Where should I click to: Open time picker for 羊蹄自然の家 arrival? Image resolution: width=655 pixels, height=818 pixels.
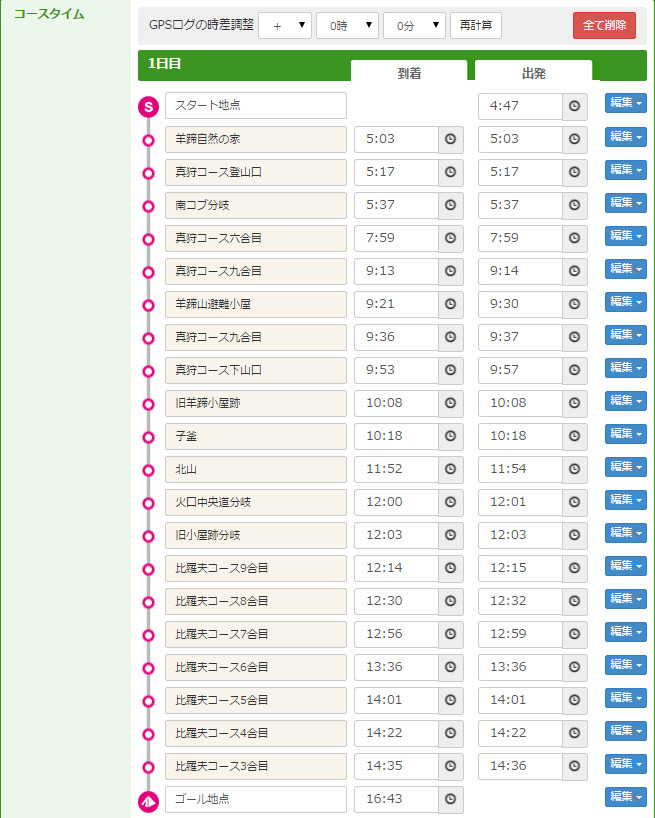click(x=450, y=140)
